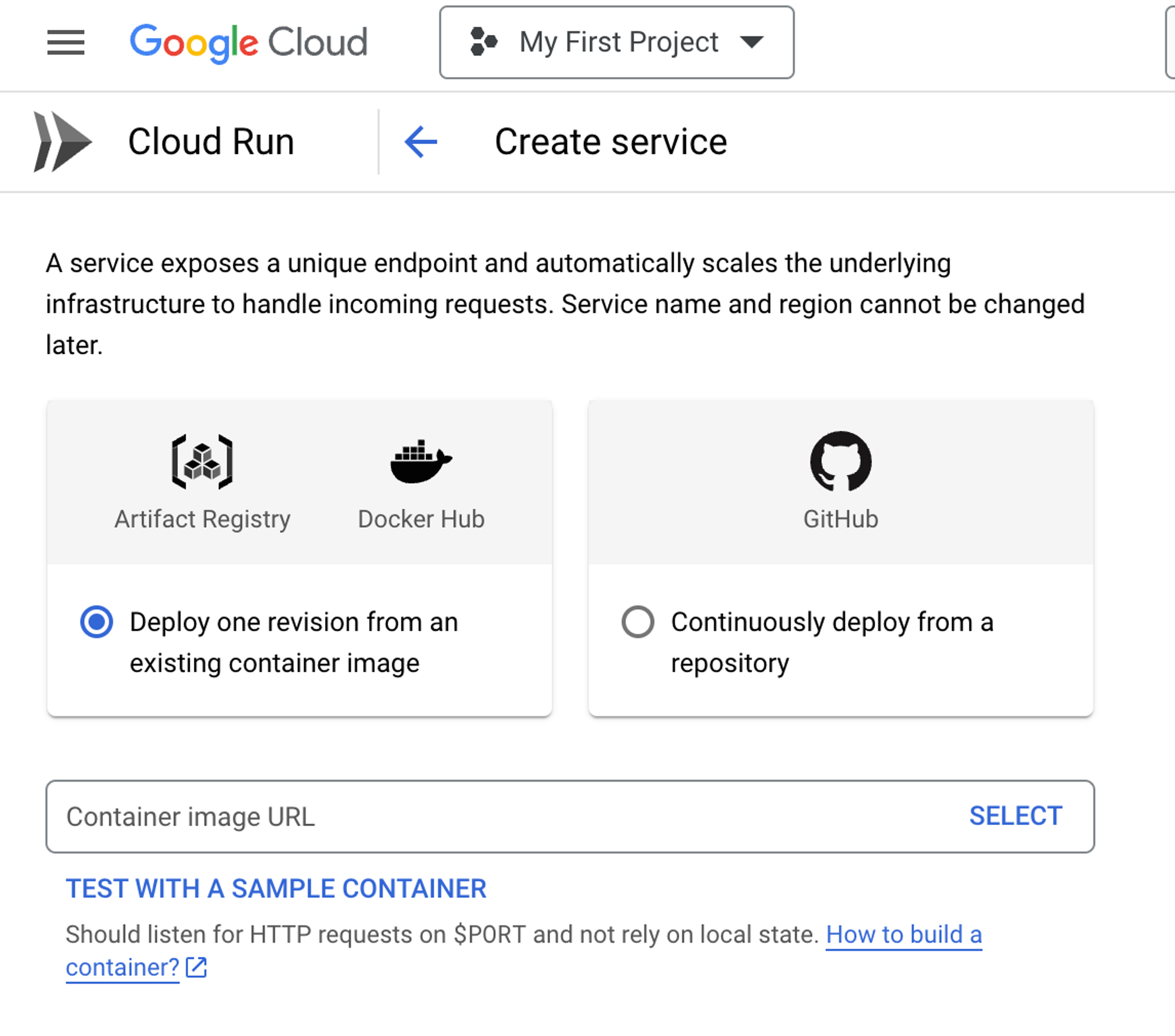Select Deploy one revision radio button
This screenshot has width=1175, height=1036.
(97, 622)
